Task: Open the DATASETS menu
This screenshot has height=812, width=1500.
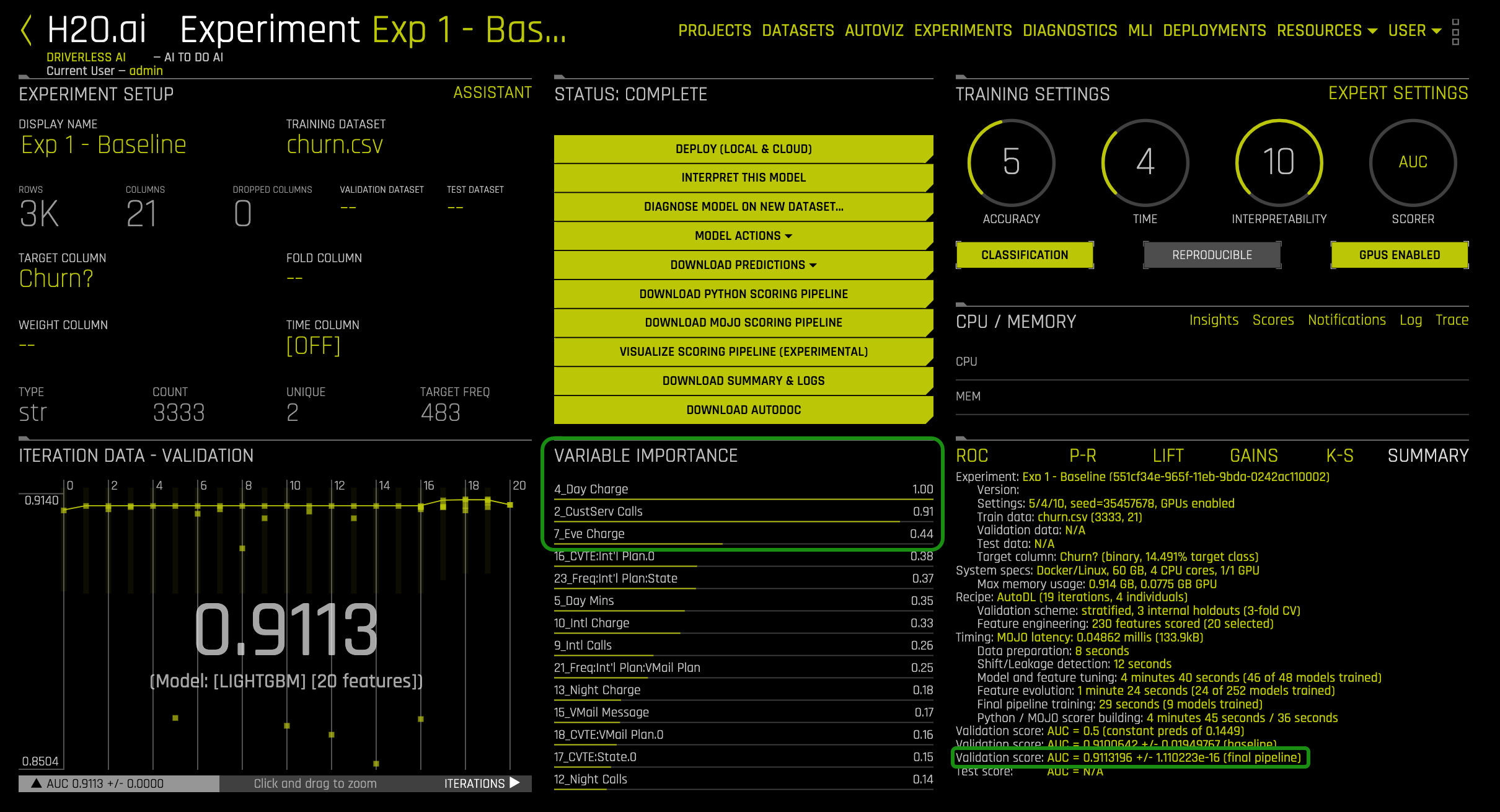Action: tap(798, 30)
